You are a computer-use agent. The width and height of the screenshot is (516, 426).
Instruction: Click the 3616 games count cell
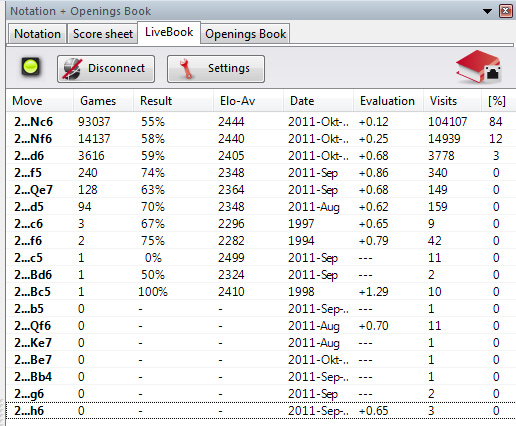[91, 156]
